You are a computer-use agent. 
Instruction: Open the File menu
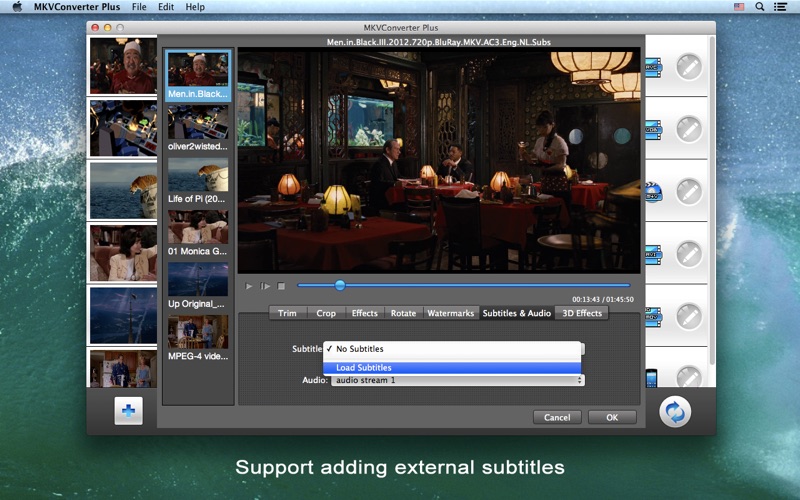click(x=139, y=7)
